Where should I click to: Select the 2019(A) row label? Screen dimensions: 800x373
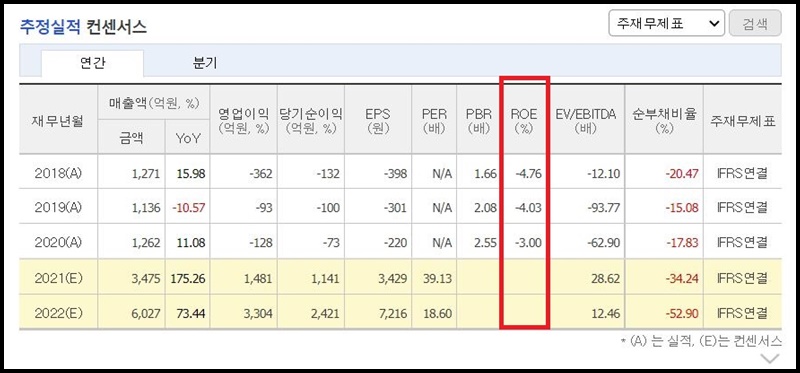pyautogui.click(x=59, y=208)
